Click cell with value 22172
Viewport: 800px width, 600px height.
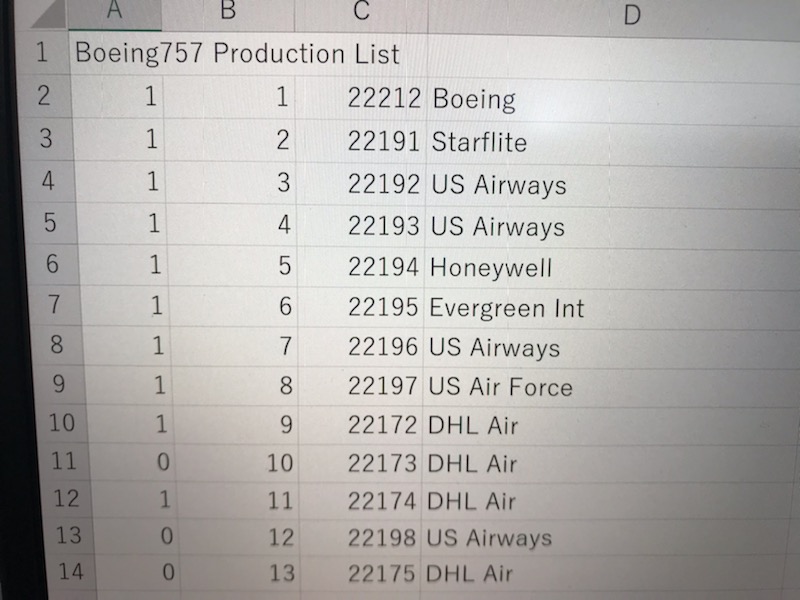coord(359,424)
